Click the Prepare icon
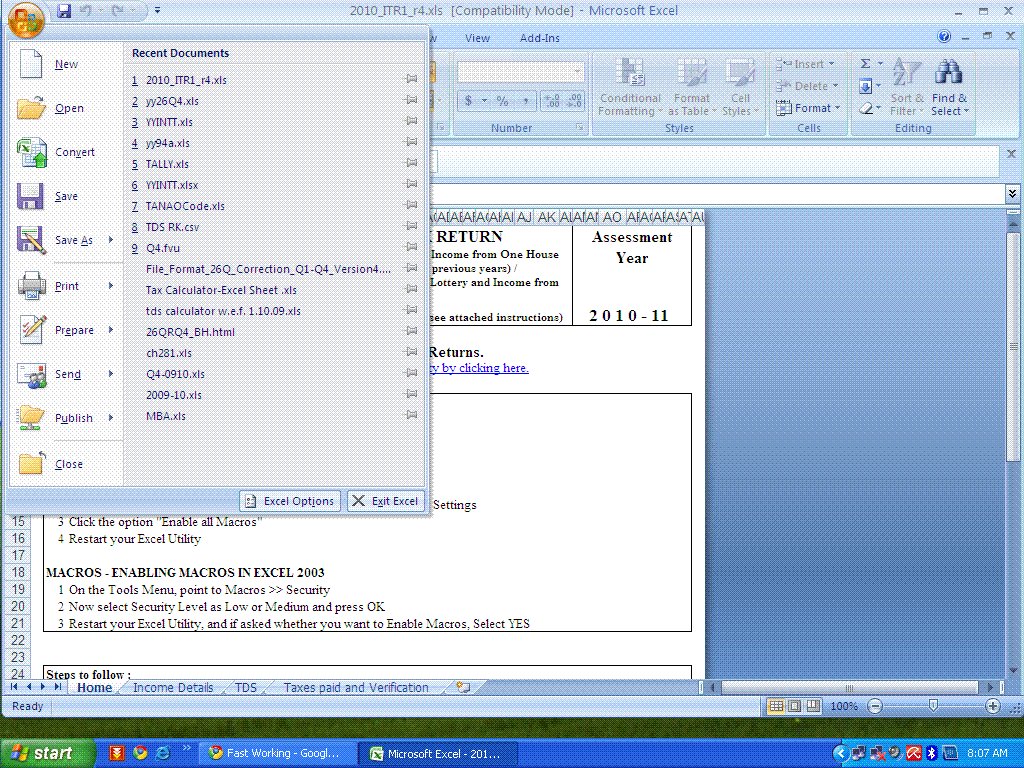 [x=32, y=330]
